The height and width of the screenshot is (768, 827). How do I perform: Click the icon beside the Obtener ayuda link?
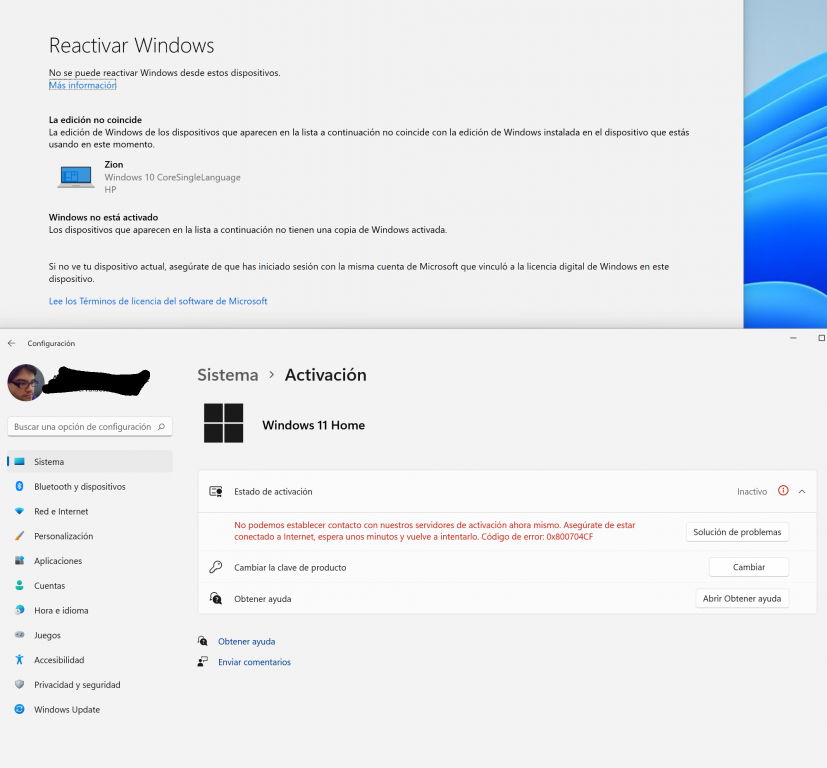pos(203,641)
